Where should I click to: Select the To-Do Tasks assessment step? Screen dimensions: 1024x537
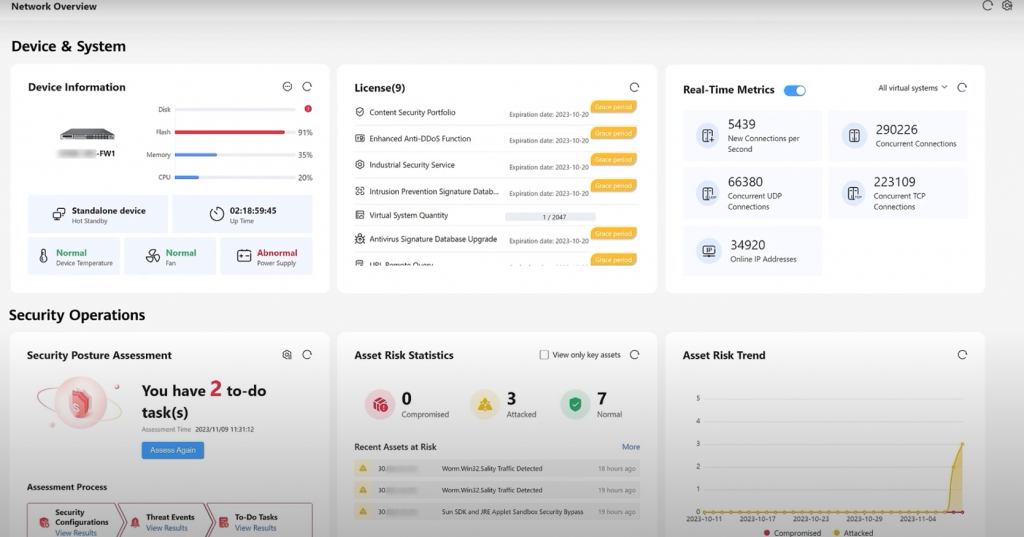pyautogui.click(x=256, y=522)
